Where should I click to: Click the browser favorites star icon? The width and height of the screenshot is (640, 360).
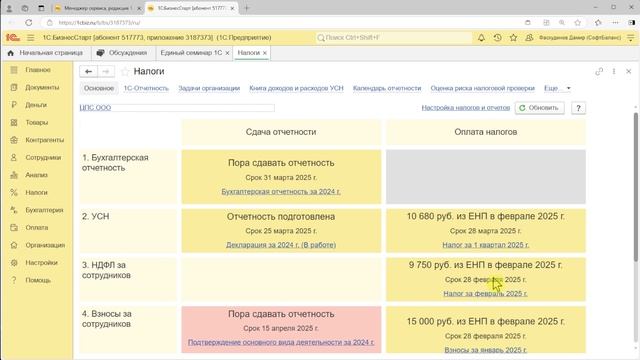(x=578, y=22)
